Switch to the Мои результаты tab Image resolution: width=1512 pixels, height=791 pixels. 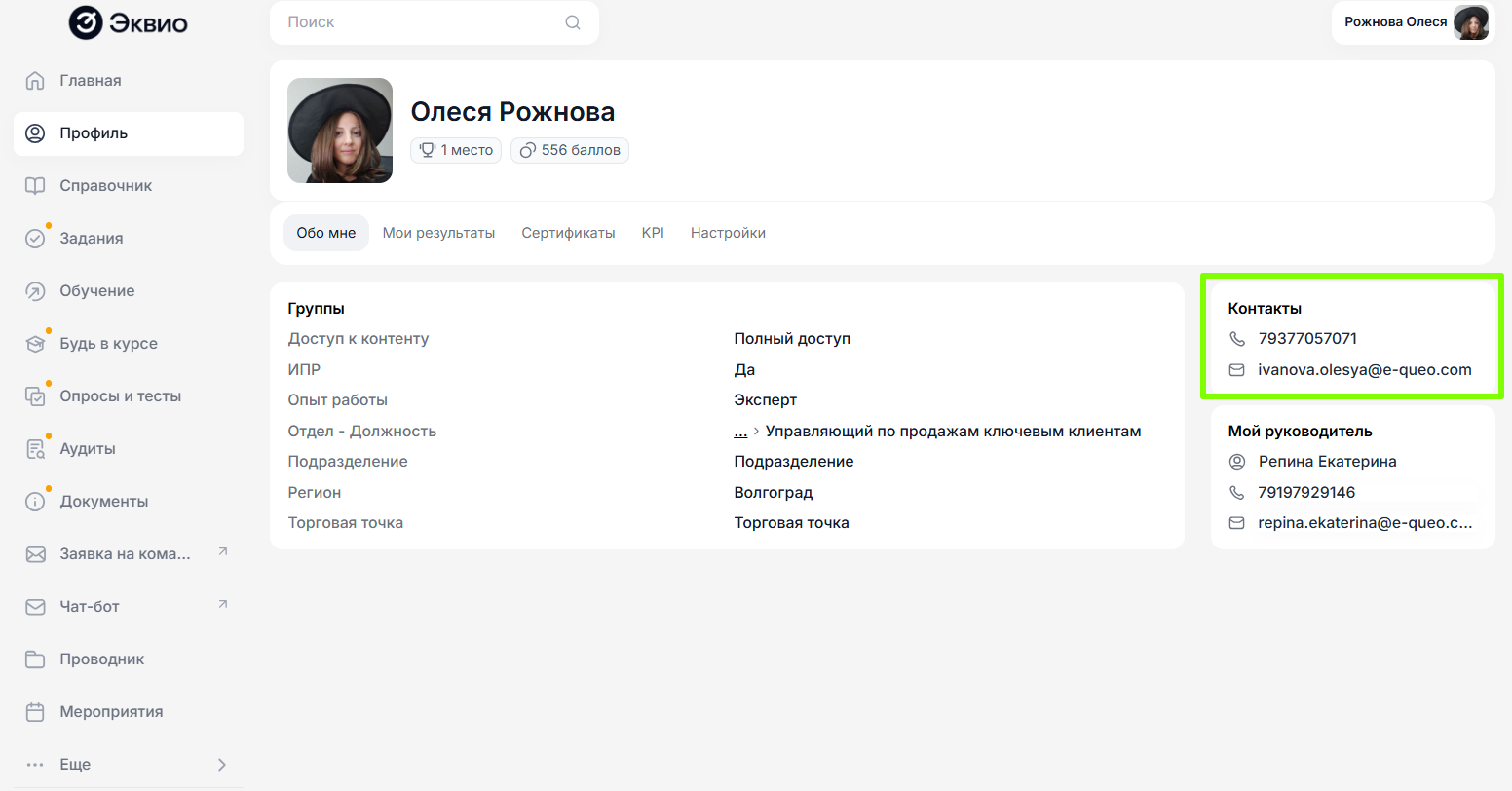438,233
